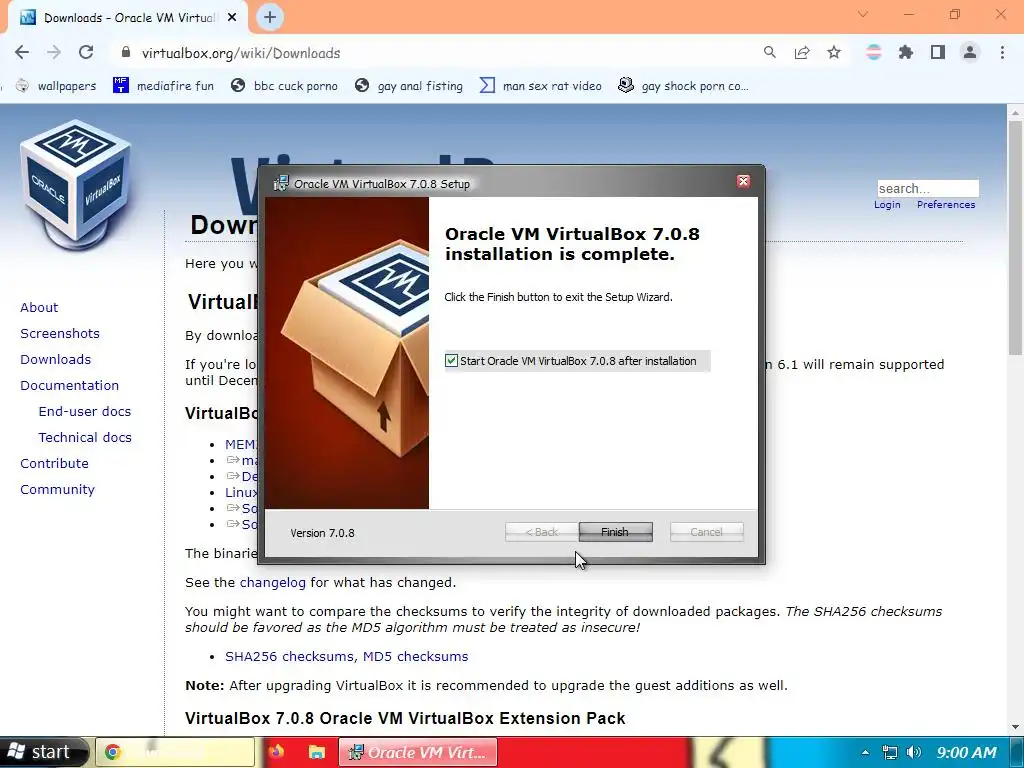The height and width of the screenshot is (768, 1024).
Task: Show hidden tray icons arrow
Action: tap(865, 752)
